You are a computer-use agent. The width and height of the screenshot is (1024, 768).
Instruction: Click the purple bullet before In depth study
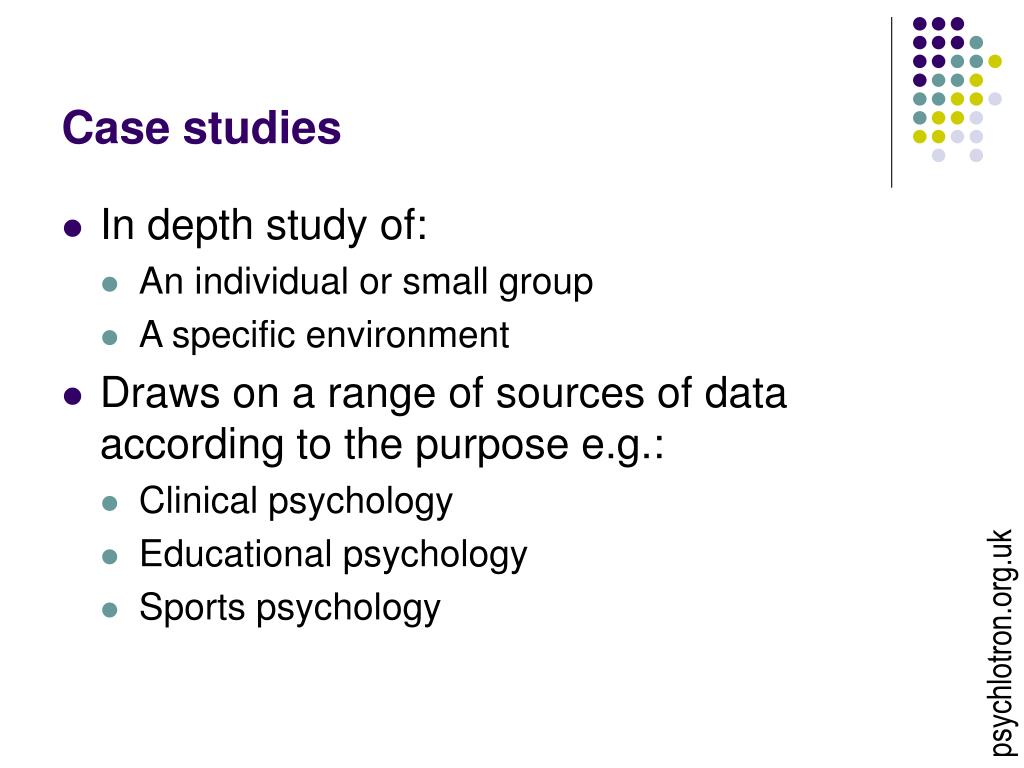coord(72,228)
